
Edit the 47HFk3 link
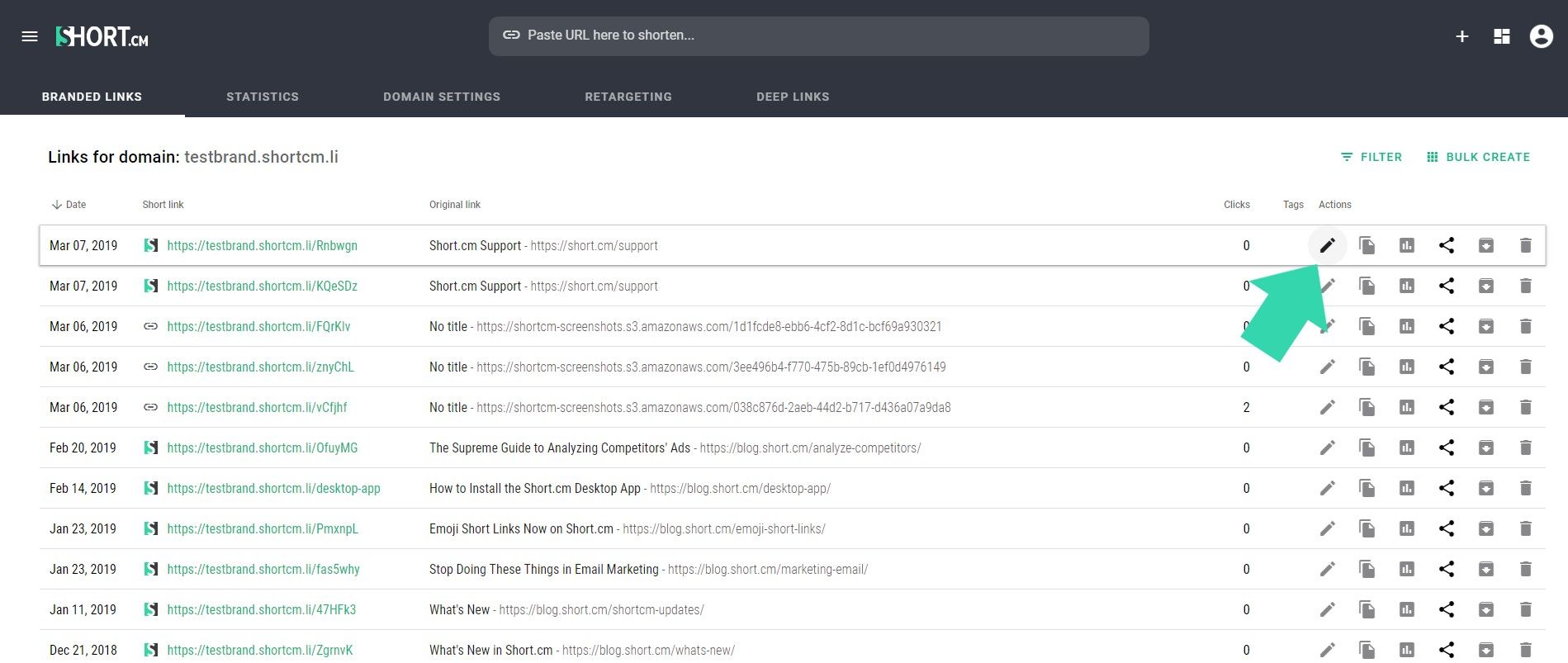(1327, 609)
